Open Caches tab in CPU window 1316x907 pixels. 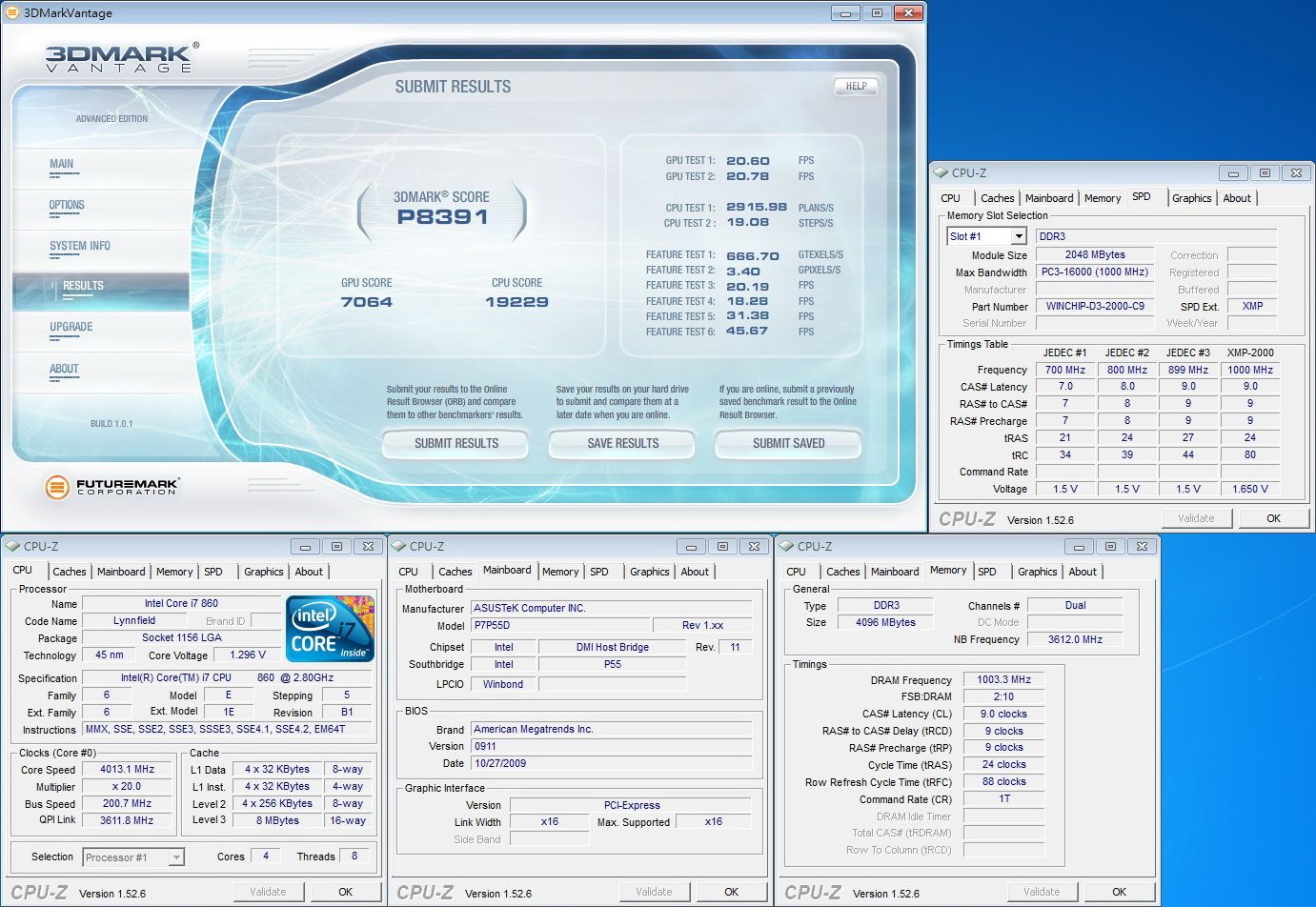pos(70,572)
